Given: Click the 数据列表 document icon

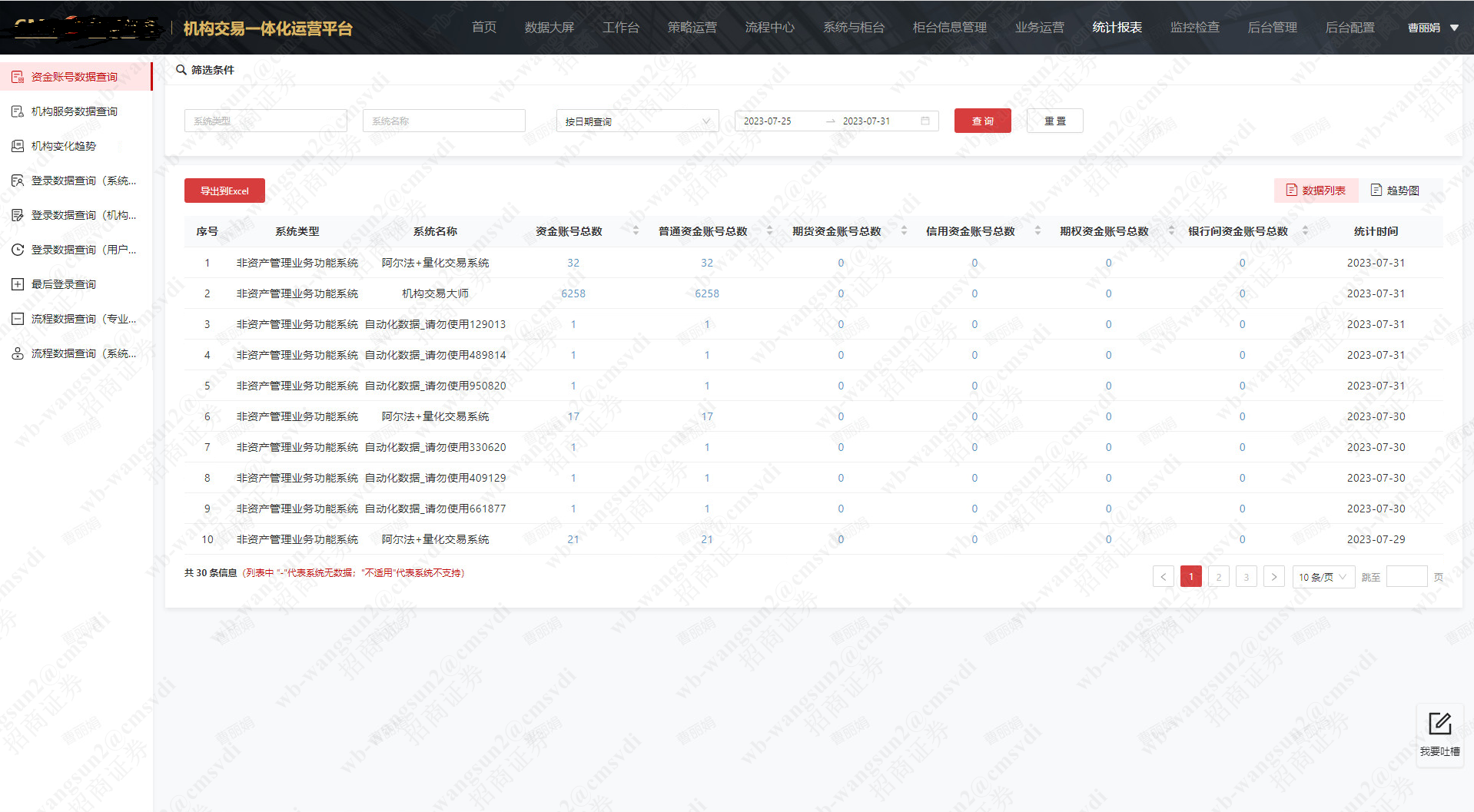Looking at the screenshot, I should point(1292,190).
